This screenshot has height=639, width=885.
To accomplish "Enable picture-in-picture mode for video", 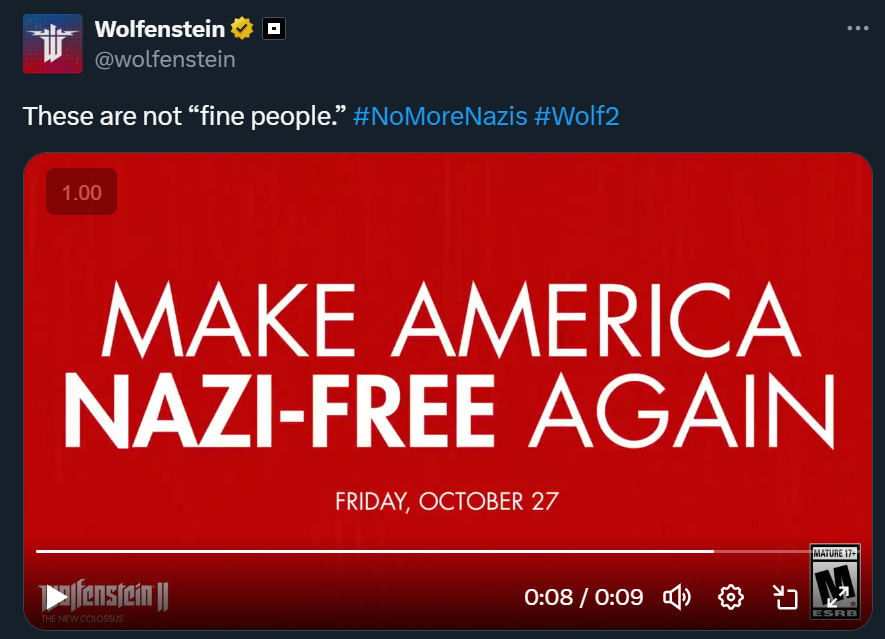I will tap(785, 598).
